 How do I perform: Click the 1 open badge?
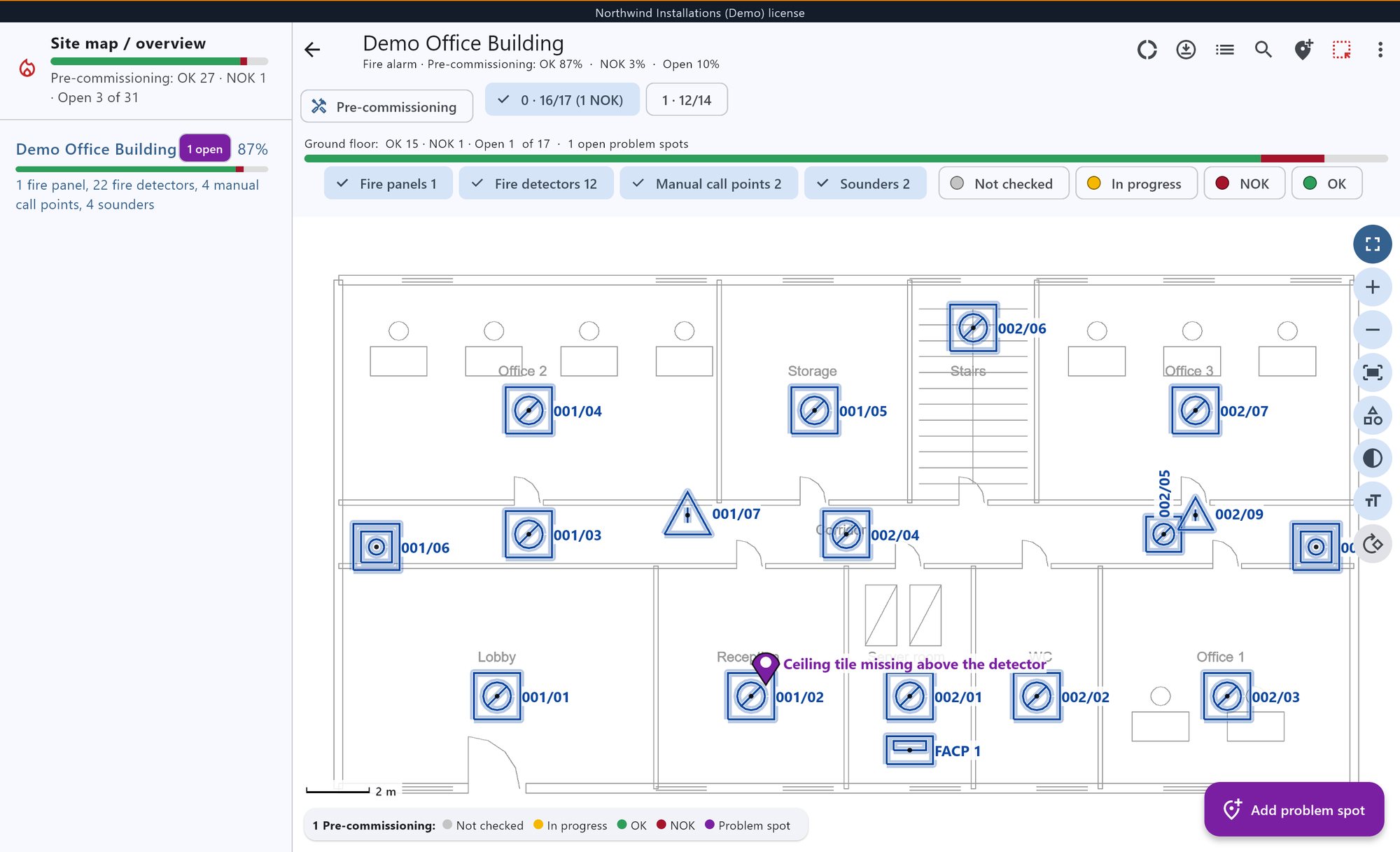click(204, 149)
